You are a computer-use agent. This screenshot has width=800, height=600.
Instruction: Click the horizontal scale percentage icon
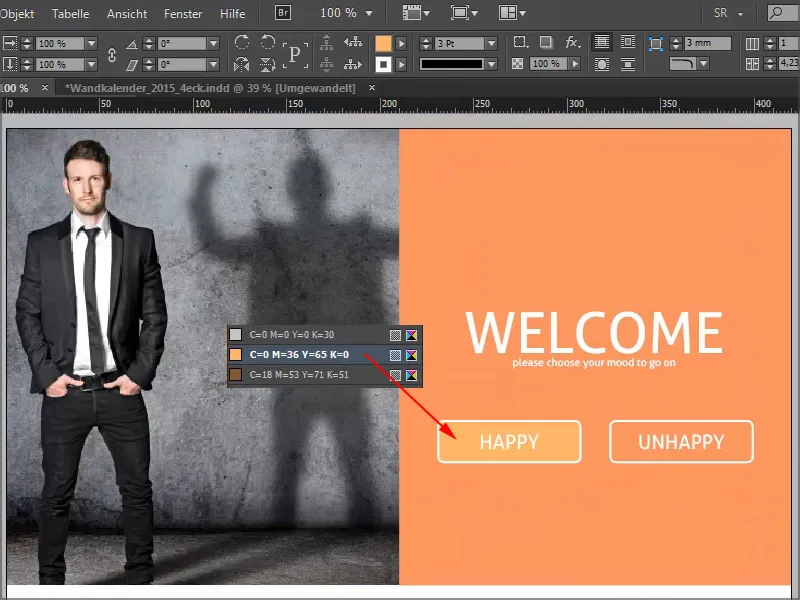(x=10, y=43)
